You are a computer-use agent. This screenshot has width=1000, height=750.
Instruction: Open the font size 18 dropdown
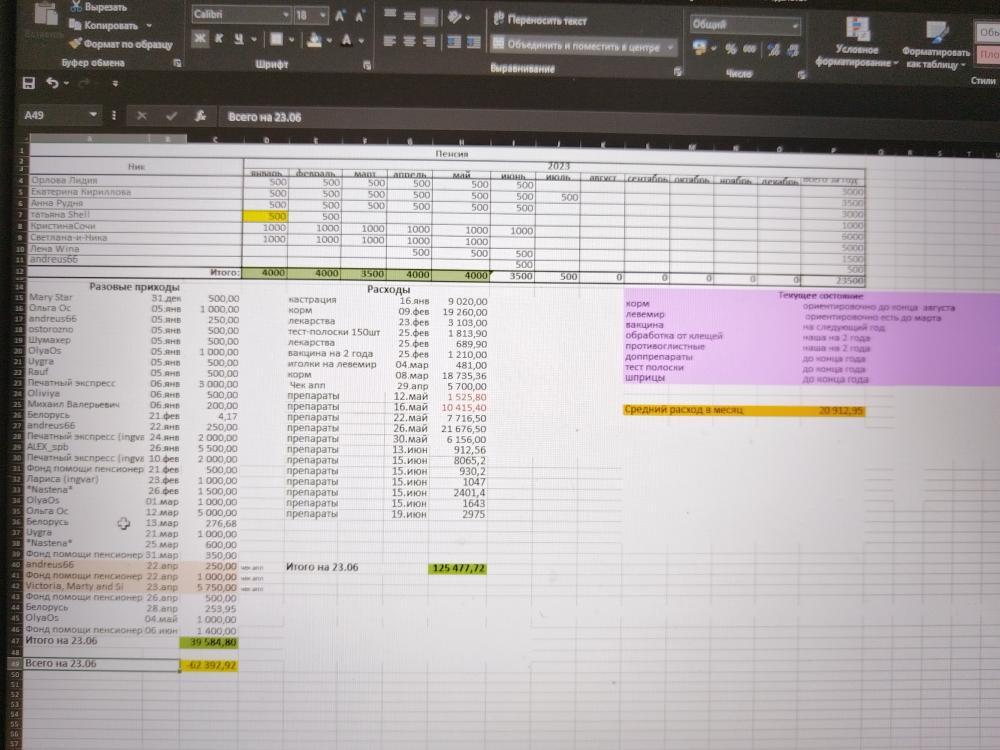323,16
